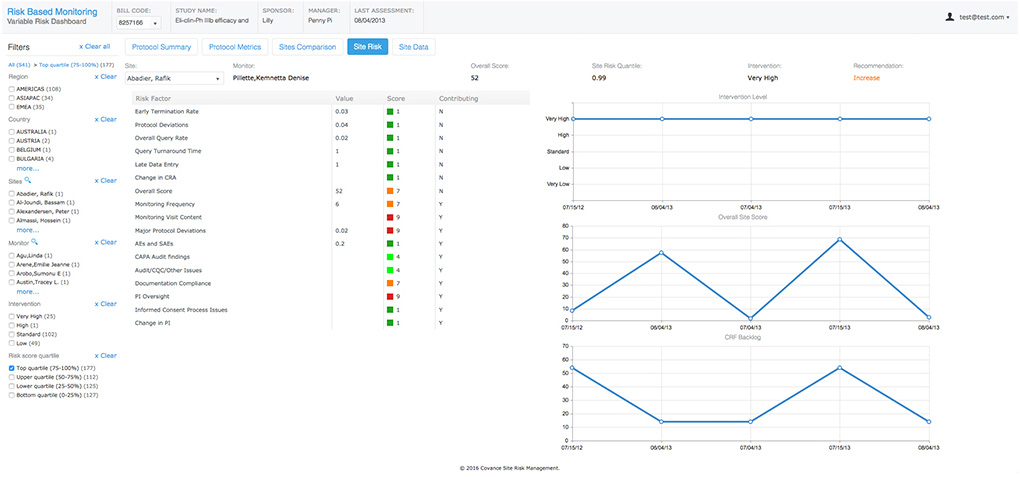Click the light green swatch for CAPA Audit findings

[390, 257]
